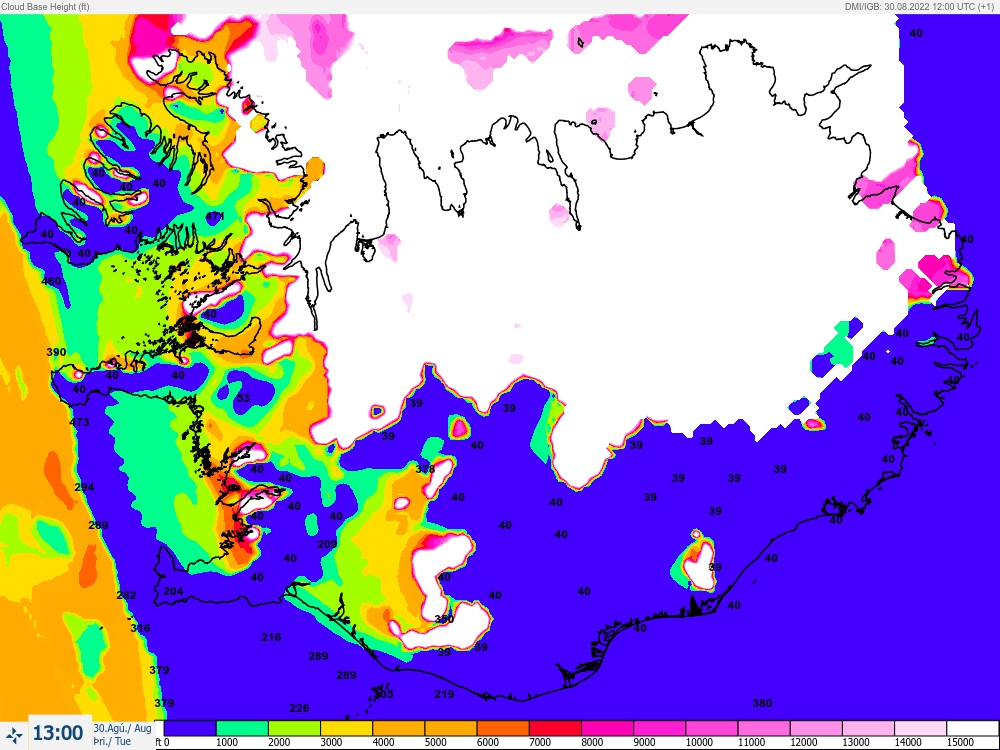This screenshot has width=1000, height=750.
Task: Select the orange 5000–6000 ft legend swatch
Action: point(452,728)
